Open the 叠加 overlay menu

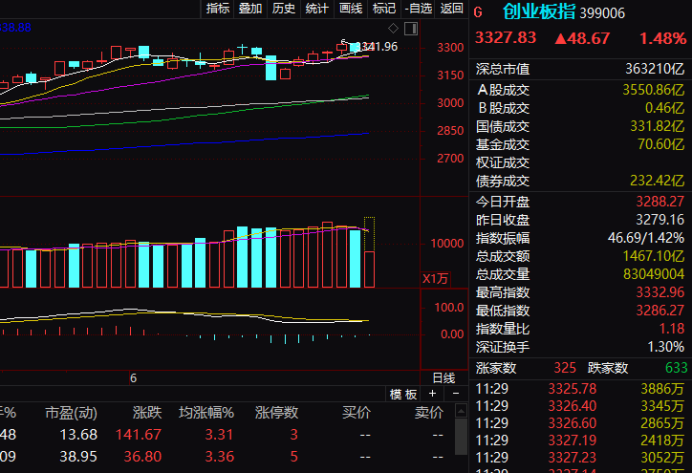coord(251,8)
